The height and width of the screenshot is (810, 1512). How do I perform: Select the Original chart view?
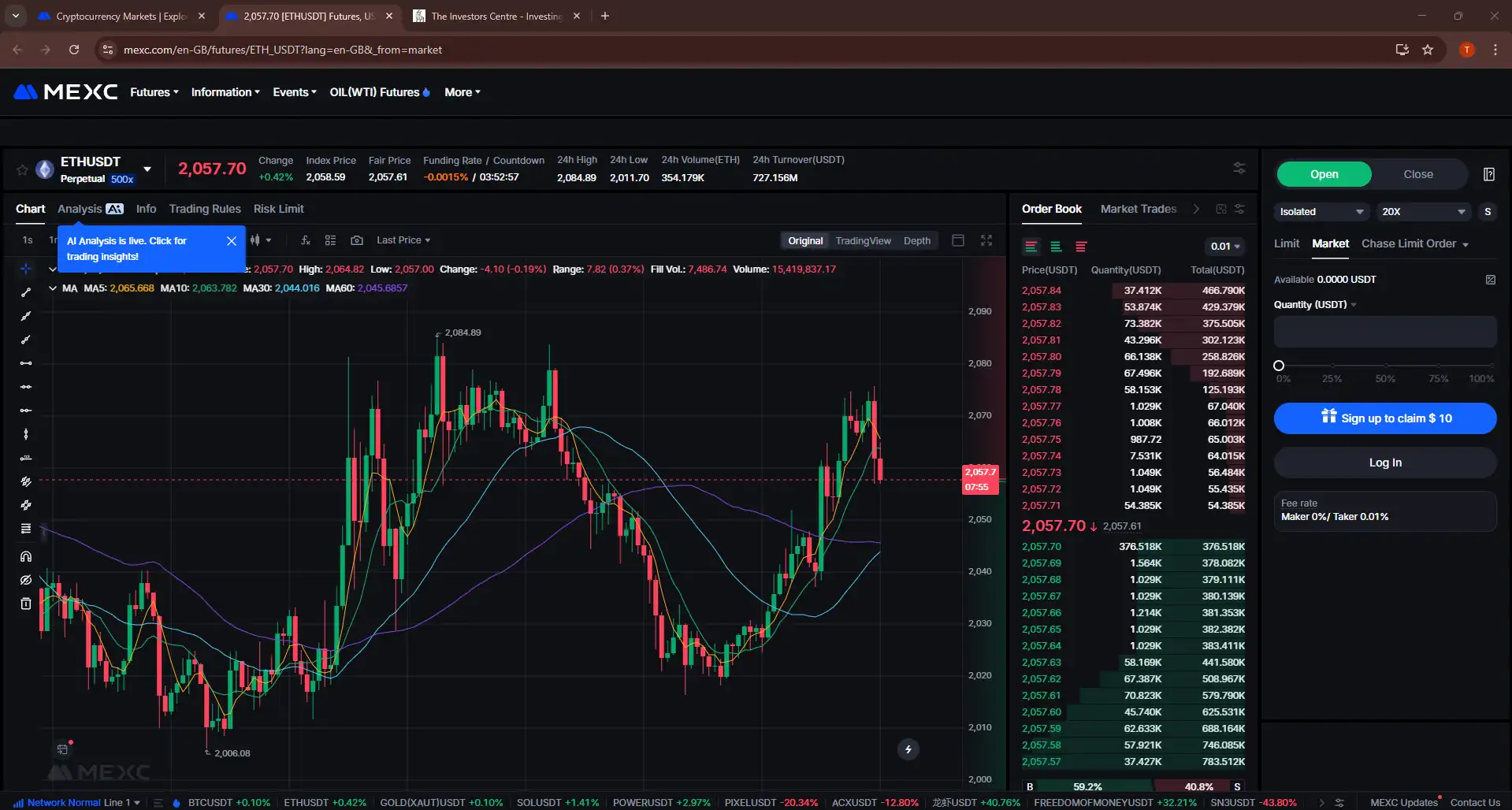pyautogui.click(x=805, y=241)
